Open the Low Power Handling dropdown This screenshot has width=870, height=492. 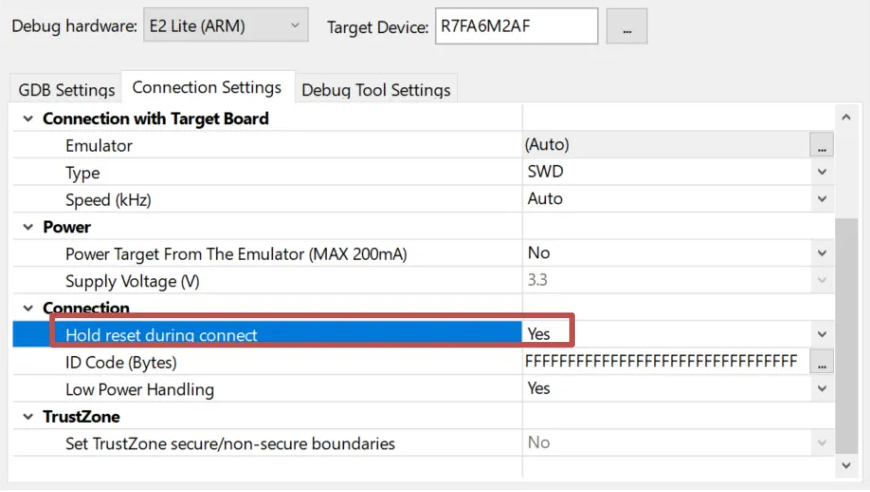(822, 389)
